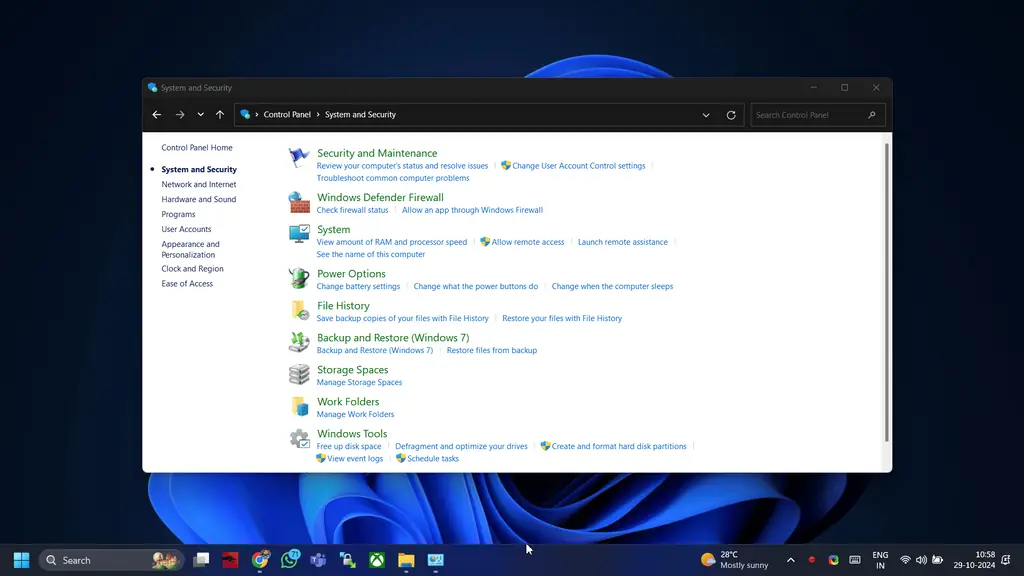Click Change battery settings link
The width and height of the screenshot is (1024, 576).
358,286
